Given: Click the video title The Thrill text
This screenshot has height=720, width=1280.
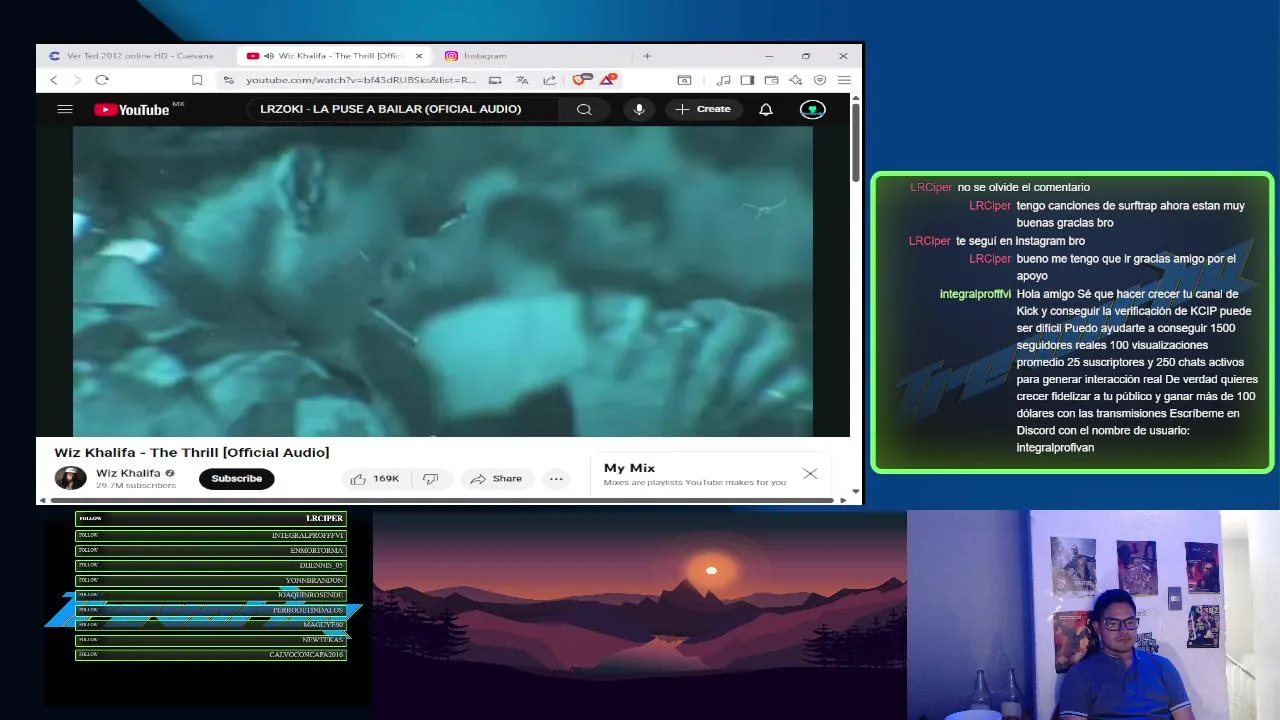Looking at the screenshot, I should [x=192, y=452].
